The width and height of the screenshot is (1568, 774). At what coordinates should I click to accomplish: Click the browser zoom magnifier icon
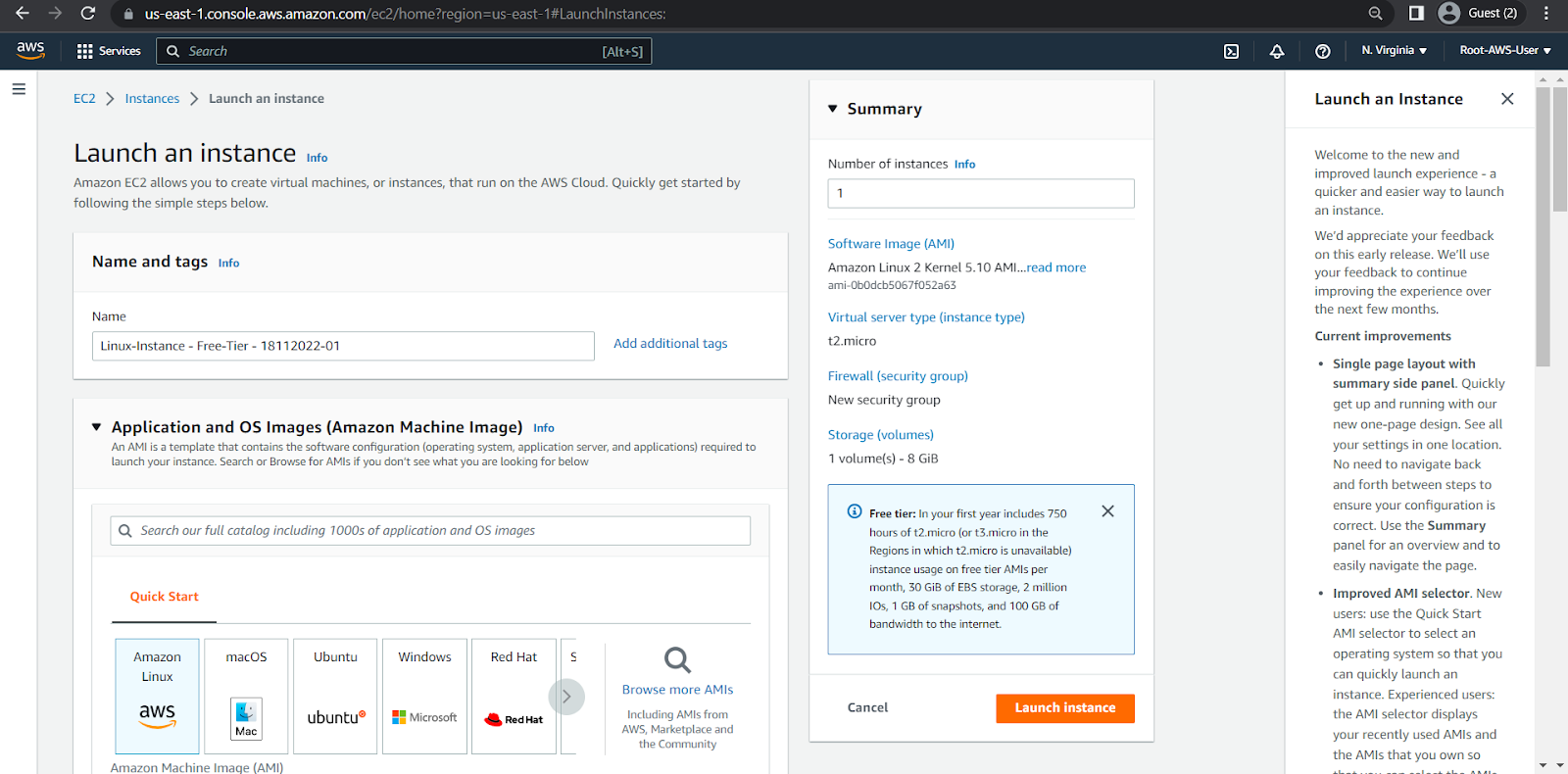click(1376, 14)
